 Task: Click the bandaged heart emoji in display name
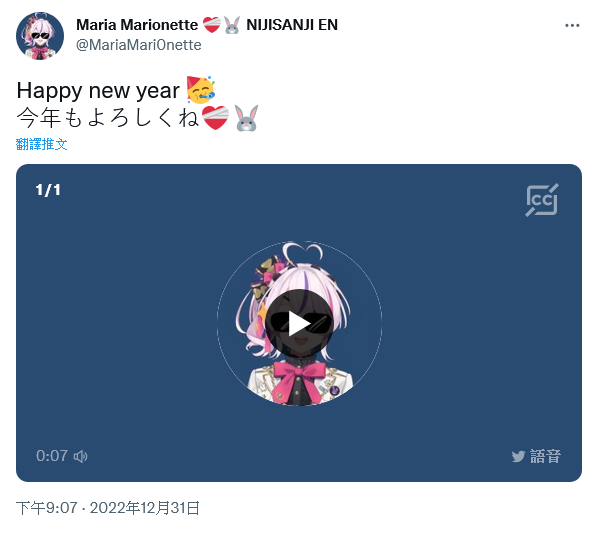pyautogui.click(x=211, y=25)
